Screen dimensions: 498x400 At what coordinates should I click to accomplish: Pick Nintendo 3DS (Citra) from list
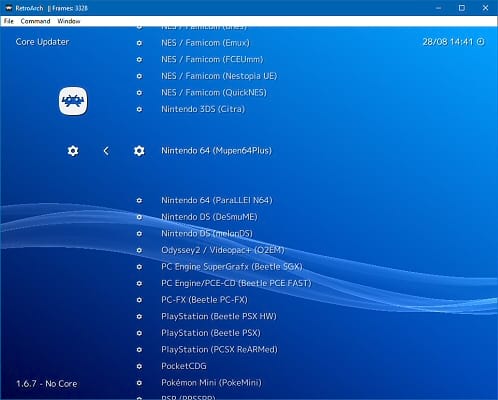[203, 109]
